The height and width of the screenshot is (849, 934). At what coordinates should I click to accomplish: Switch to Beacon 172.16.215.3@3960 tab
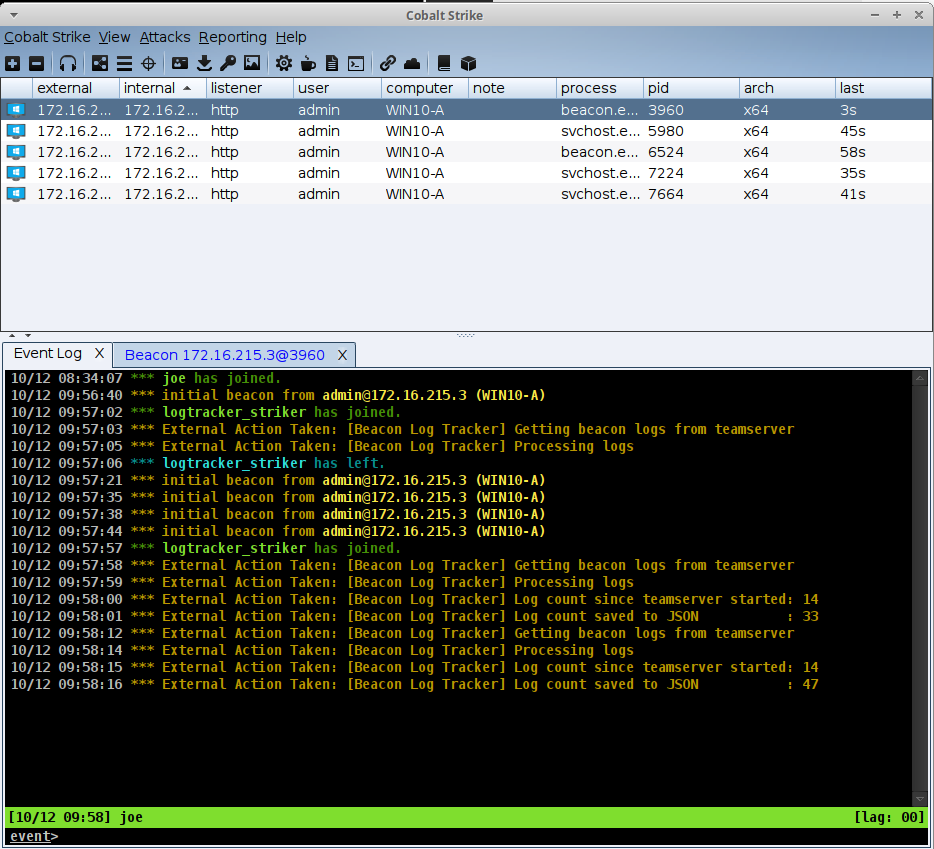click(224, 355)
